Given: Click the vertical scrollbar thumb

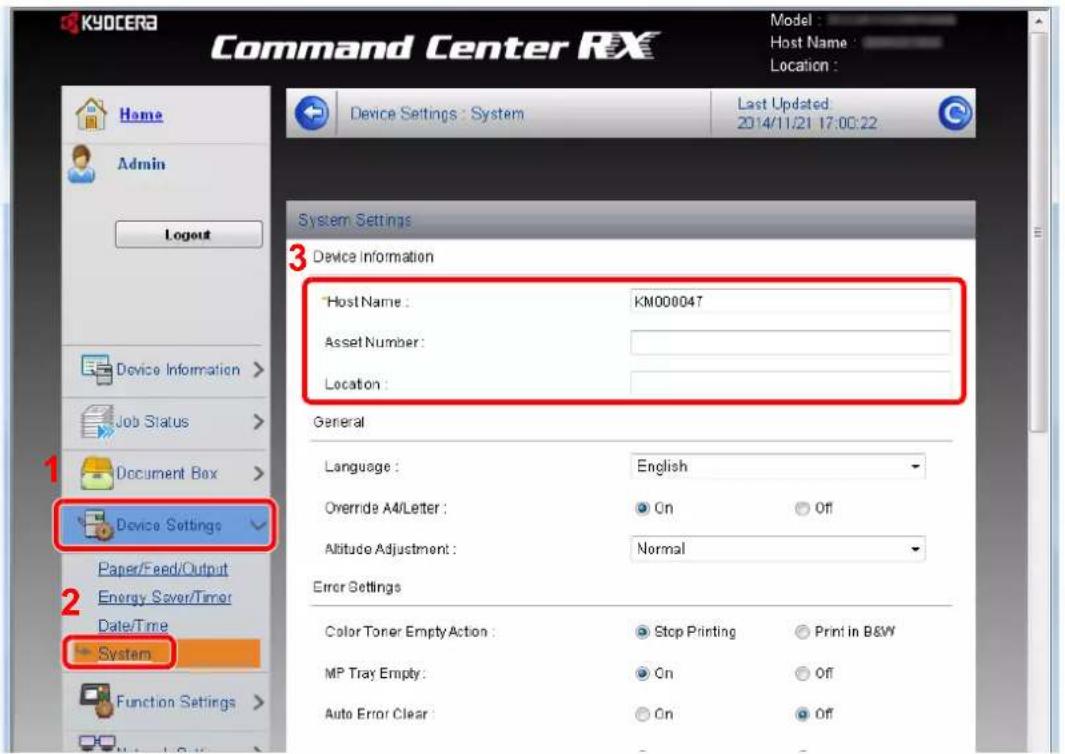Looking at the screenshot, I should click(x=1038, y=232).
